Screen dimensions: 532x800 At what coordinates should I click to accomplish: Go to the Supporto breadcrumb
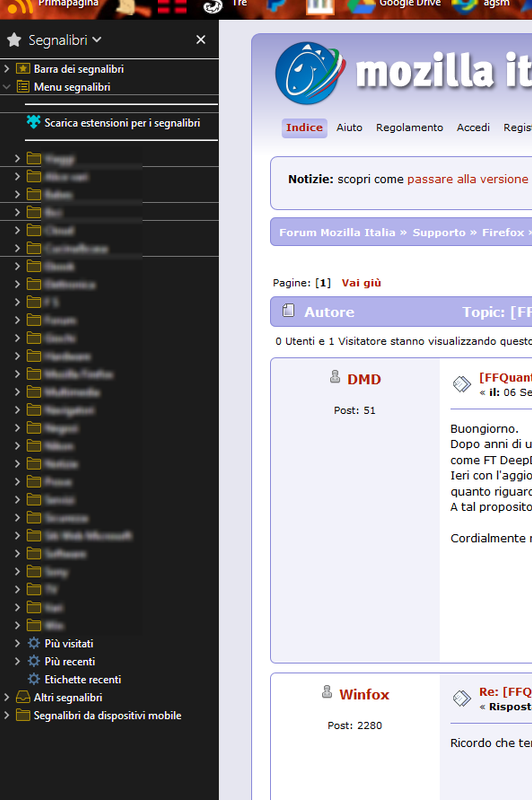pyautogui.click(x=439, y=232)
